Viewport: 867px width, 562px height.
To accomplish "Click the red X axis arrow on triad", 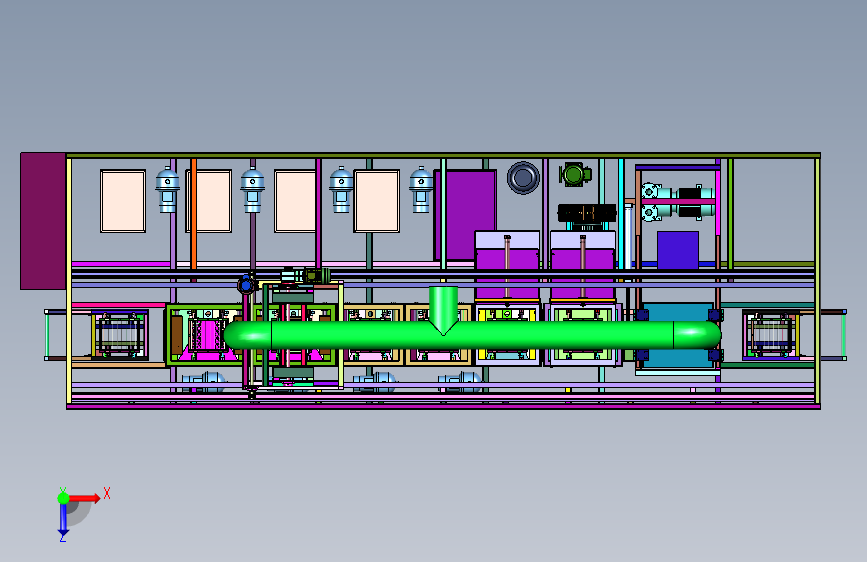I will 84,498.
